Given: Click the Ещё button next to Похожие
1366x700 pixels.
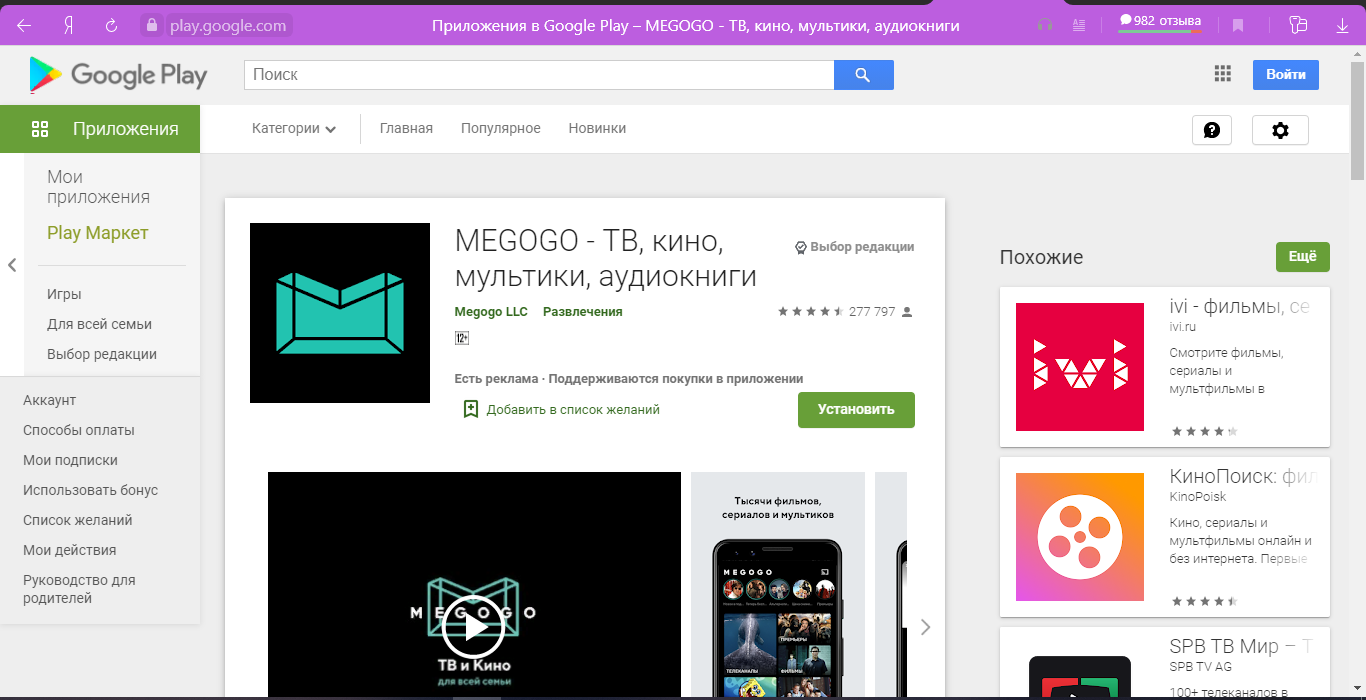Looking at the screenshot, I should coord(1302,257).
